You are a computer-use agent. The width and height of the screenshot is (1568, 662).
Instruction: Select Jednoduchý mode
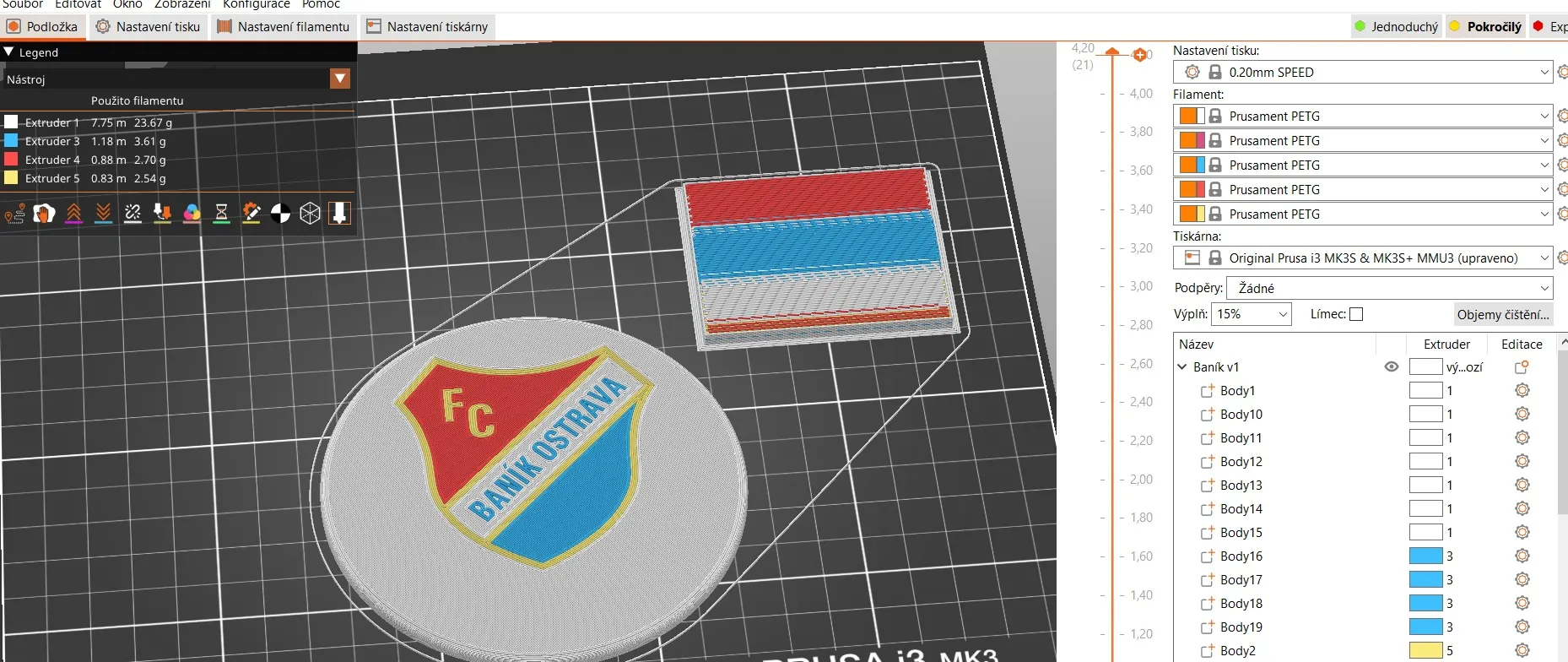pyautogui.click(x=1396, y=26)
